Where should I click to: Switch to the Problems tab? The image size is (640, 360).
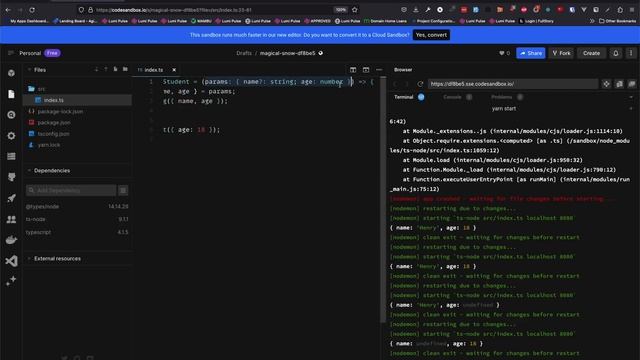click(502, 97)
